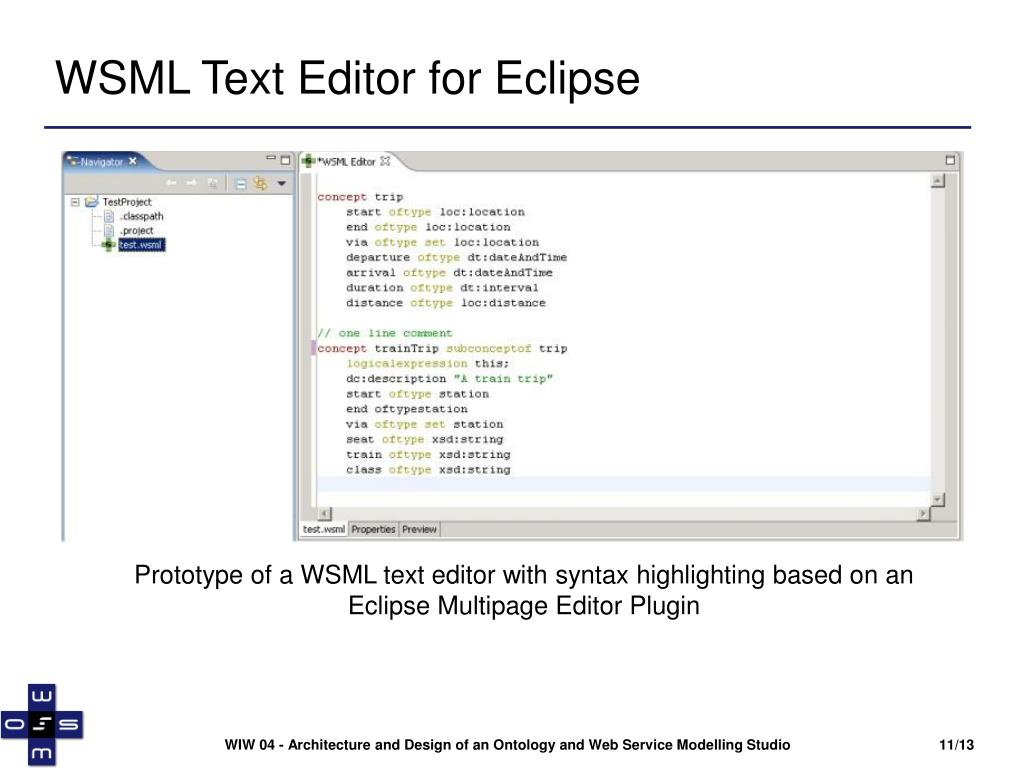Screen dimensions: 1024x768
Task: Click the line 'end oftypestation'
Action: tap(406, 409)
